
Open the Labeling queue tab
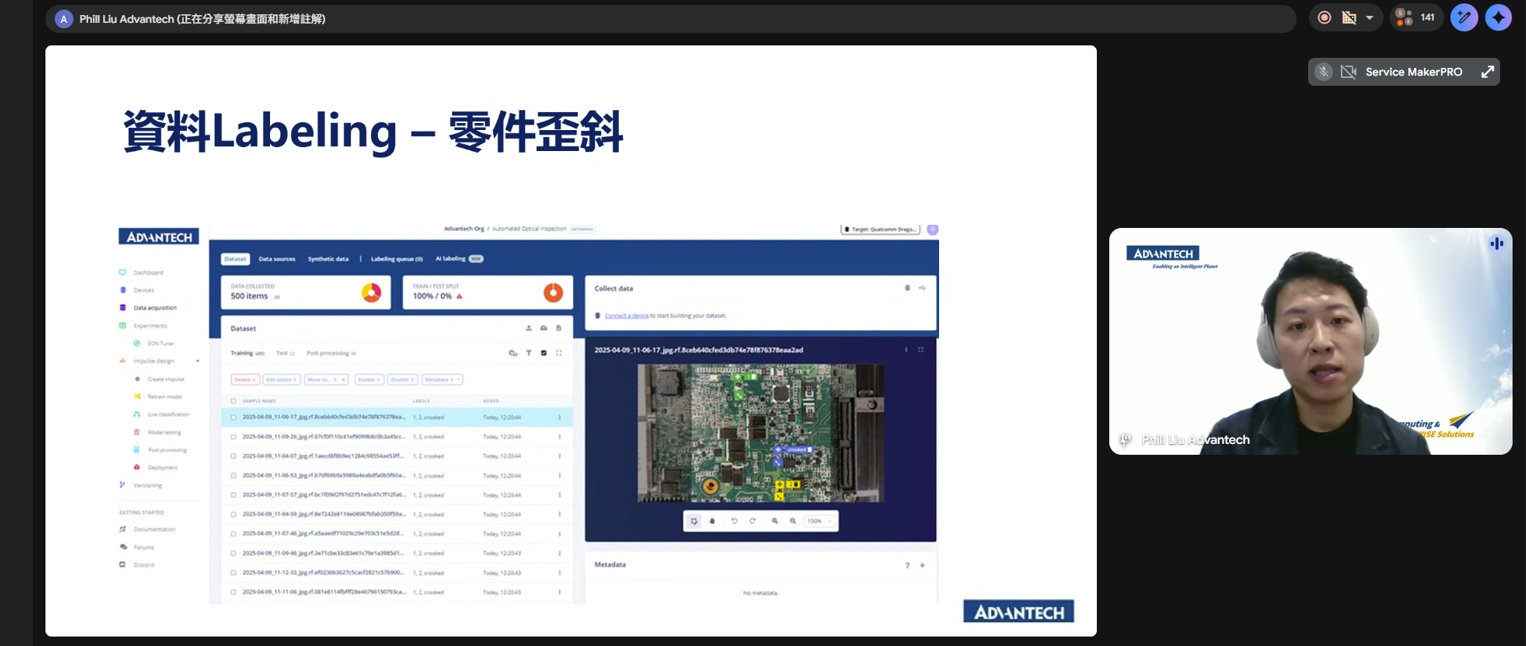tap(396, 259)
